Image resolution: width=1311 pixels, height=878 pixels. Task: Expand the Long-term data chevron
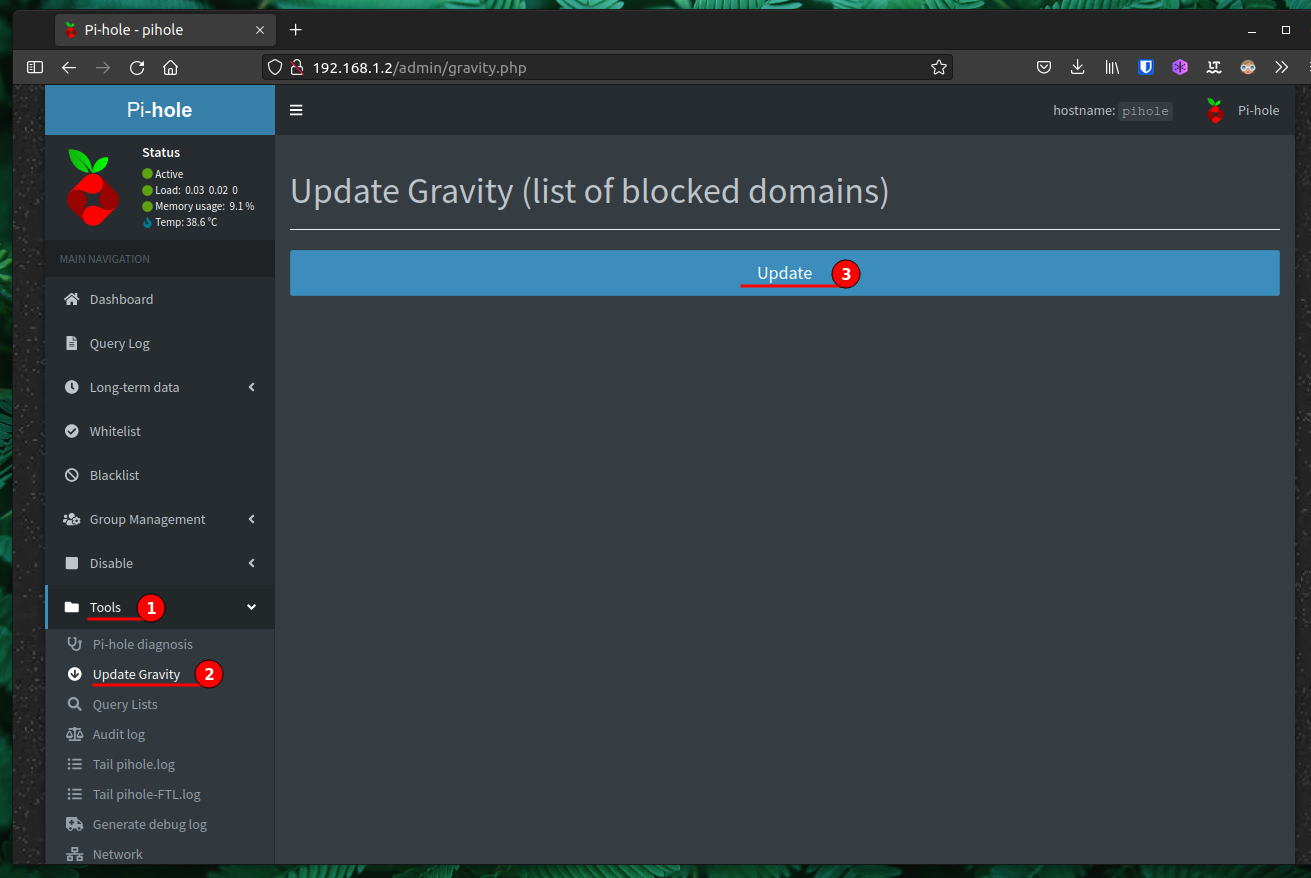point(252,387)
